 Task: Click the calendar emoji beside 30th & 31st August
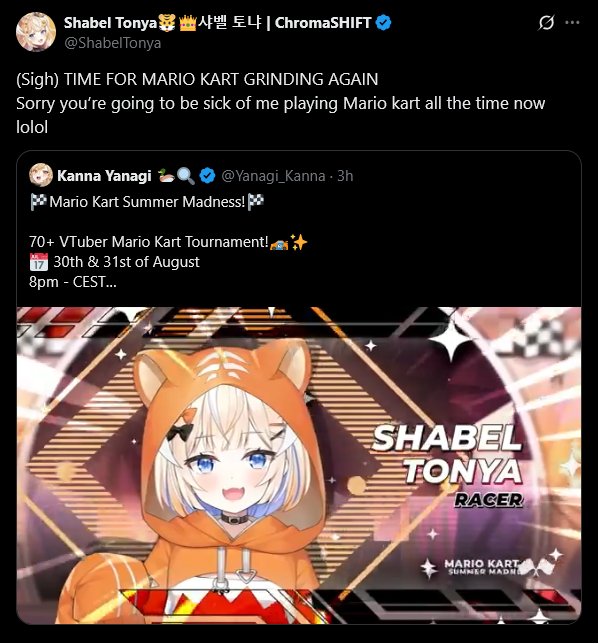coord(39,262)
